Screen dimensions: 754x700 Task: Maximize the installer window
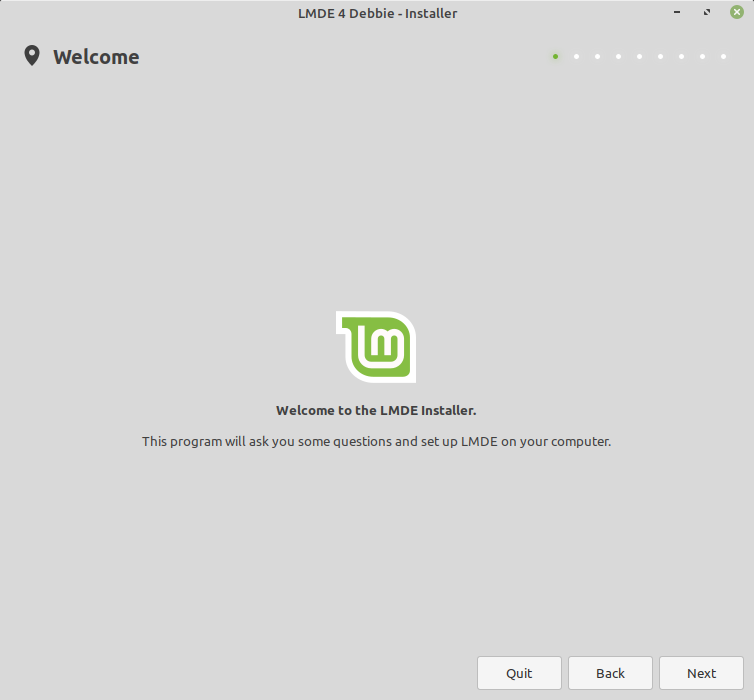coord(707,13)
